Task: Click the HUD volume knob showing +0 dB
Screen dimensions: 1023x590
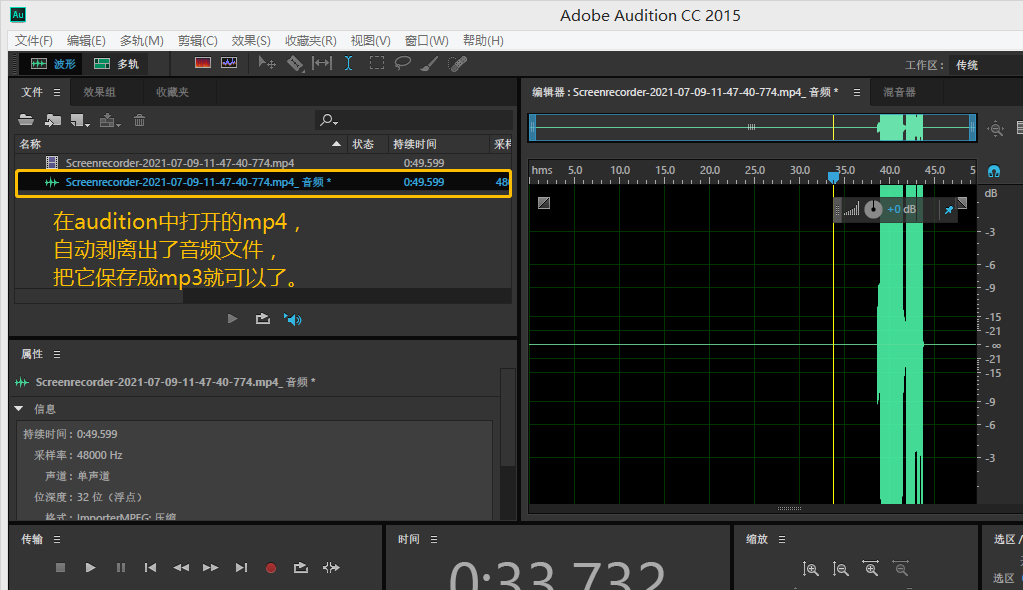Action: 873,210
